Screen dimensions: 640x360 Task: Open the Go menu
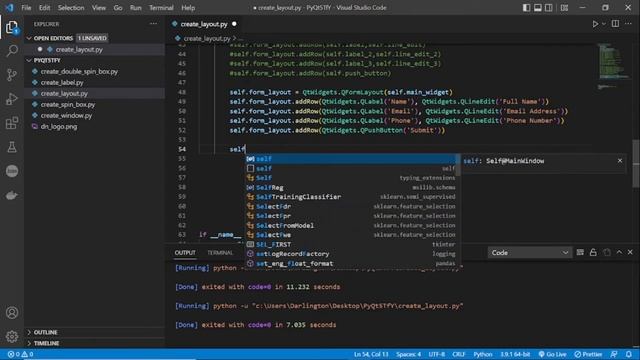coord(118,8)
